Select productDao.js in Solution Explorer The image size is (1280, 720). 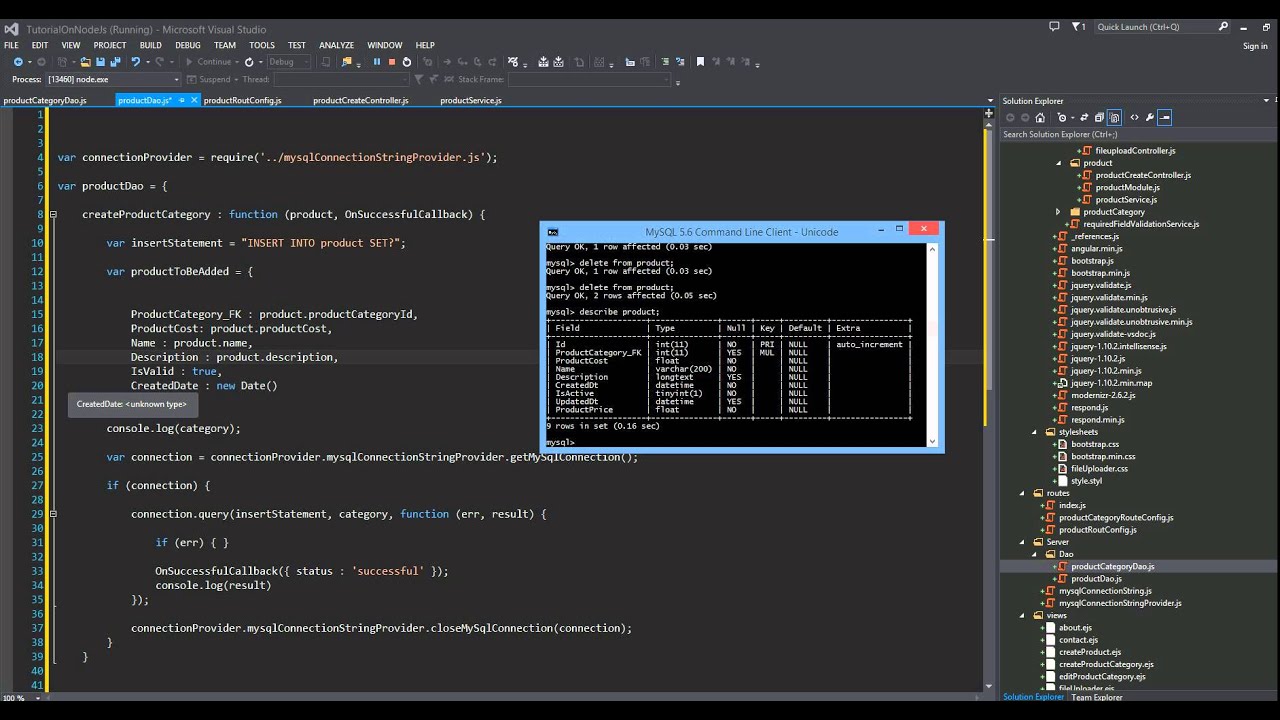1096,578
